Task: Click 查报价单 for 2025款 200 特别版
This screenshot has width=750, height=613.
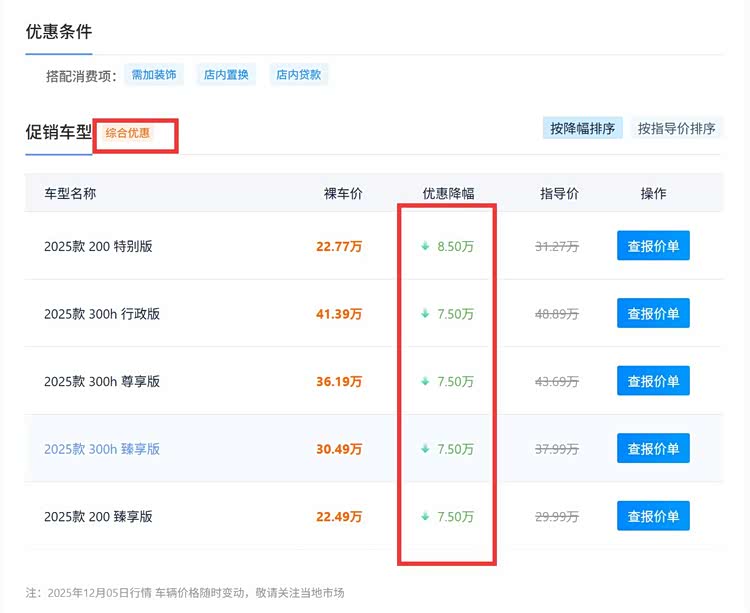Action: tap(653, 246)
